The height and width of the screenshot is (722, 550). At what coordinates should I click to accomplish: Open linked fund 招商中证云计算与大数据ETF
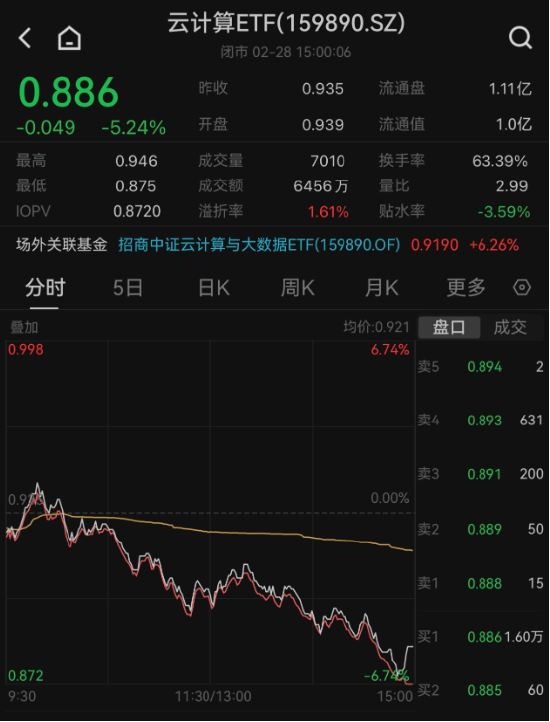pos(259,245)
